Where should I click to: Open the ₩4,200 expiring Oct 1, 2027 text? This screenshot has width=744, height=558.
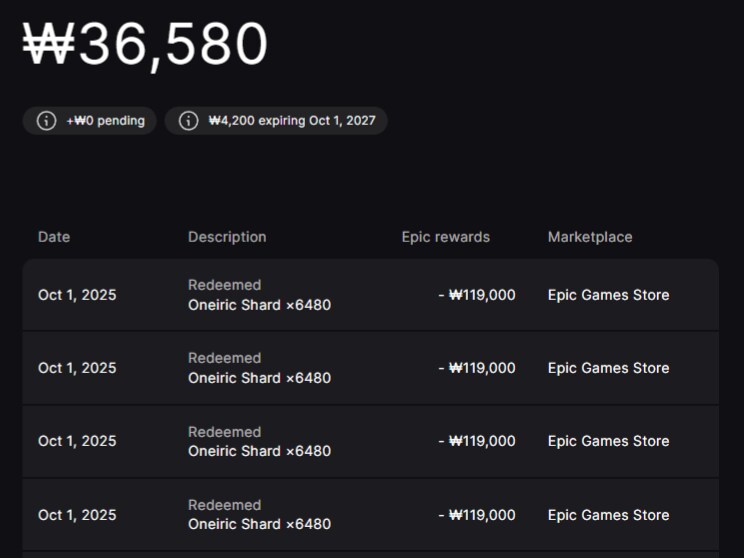click(291, 121)
